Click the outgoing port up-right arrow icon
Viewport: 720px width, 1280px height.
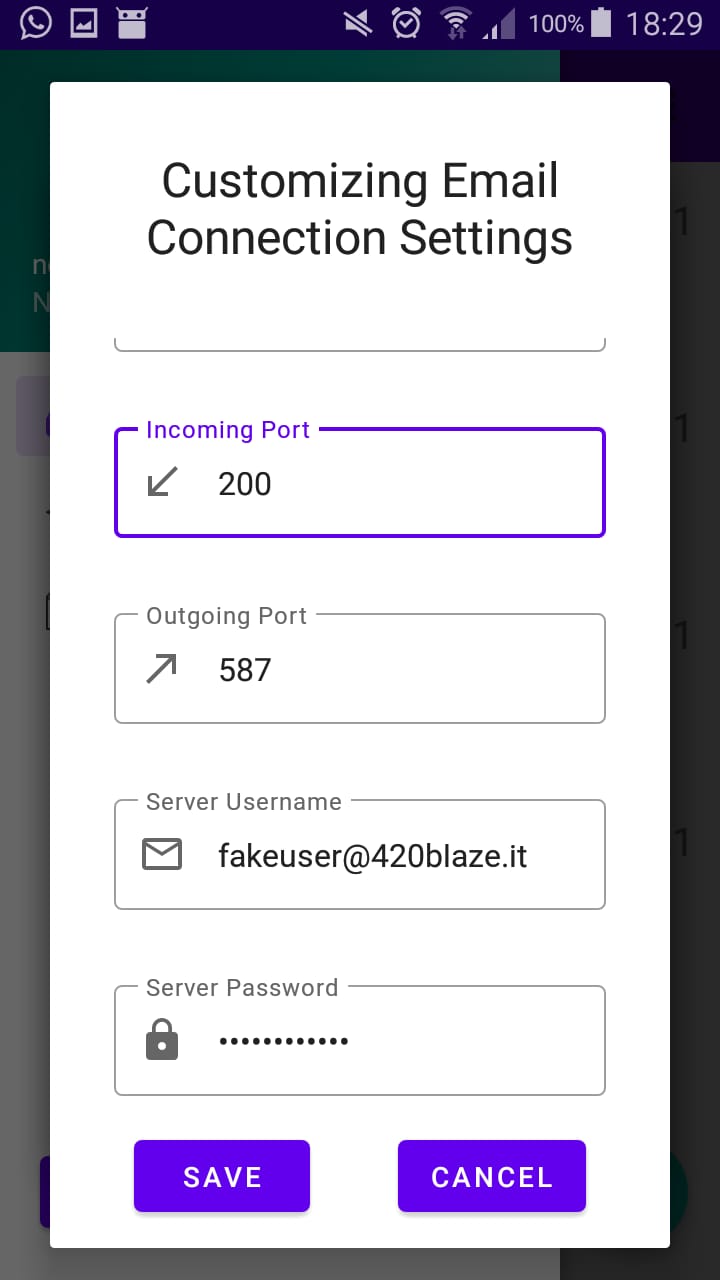pos(162,669)
